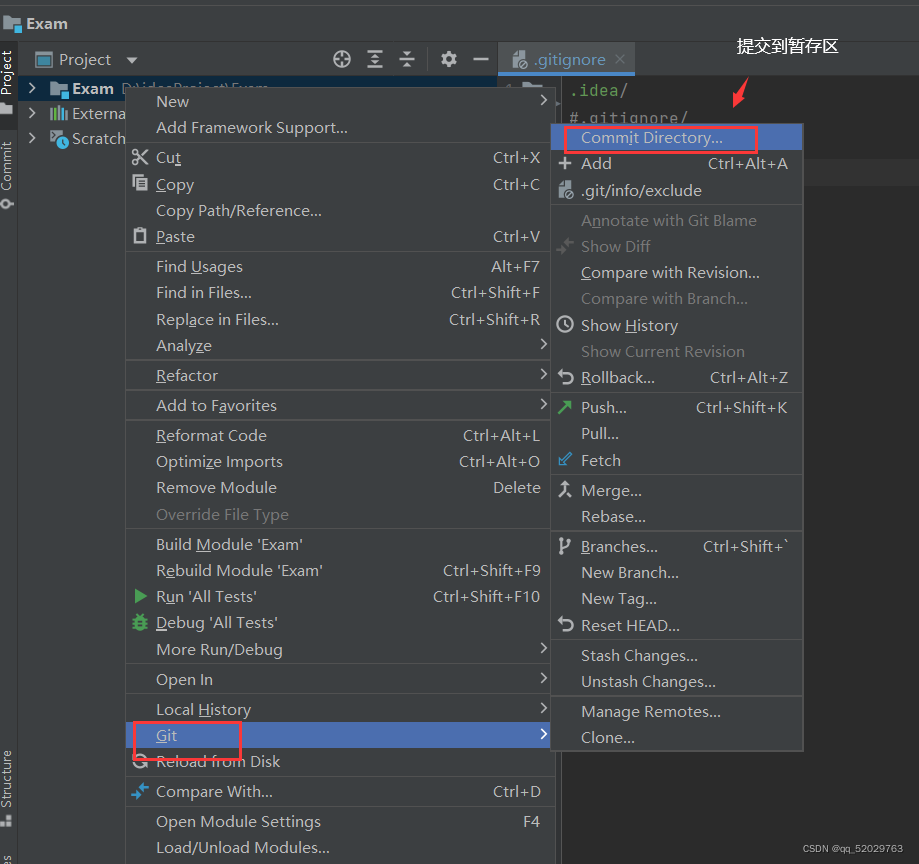This screenshot has height=864, width=919.
Task: Select Add Framework Support...
Action: [x=339, y=127]
